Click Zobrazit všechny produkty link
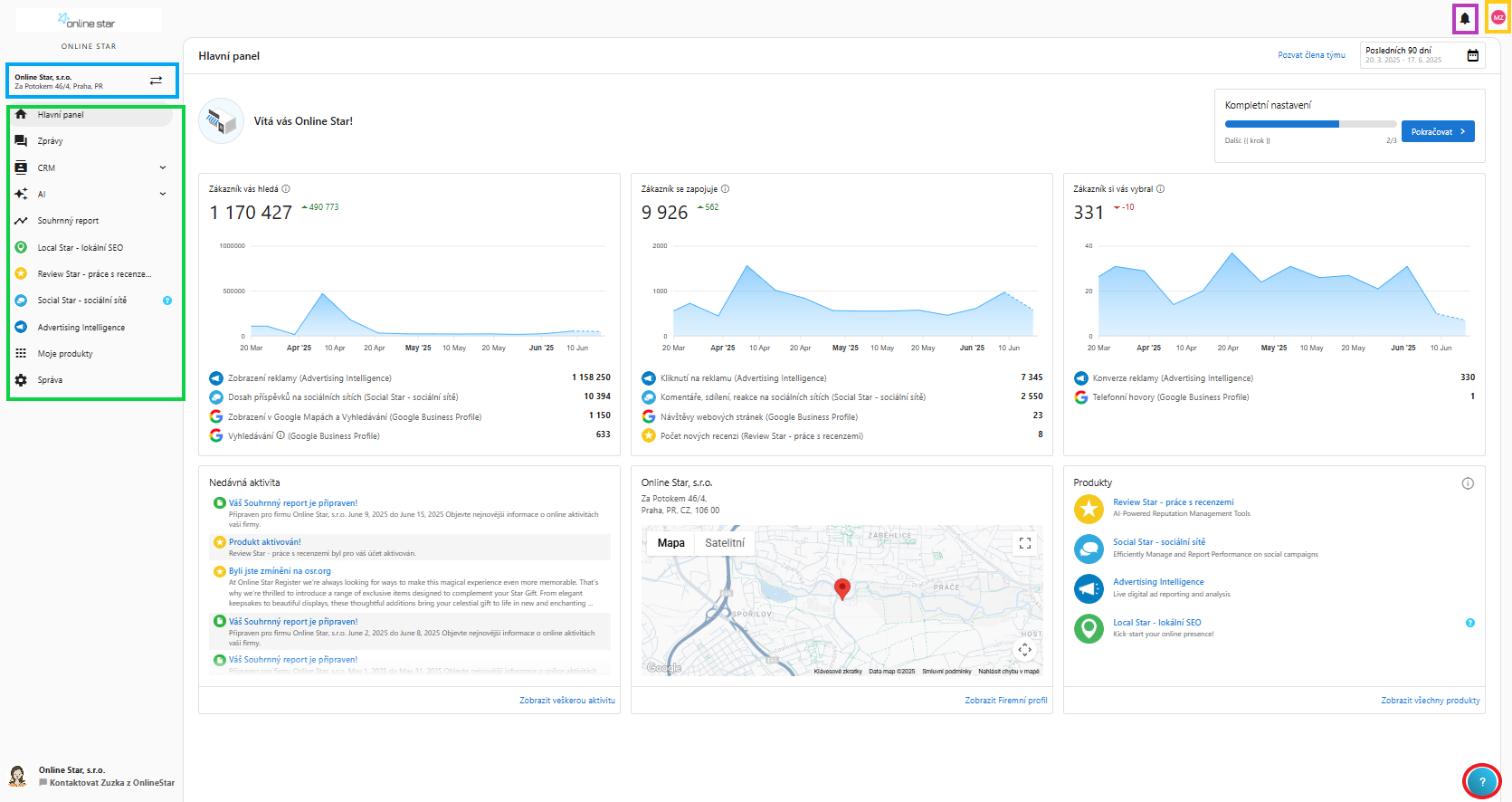1512x802 pixels. click(1431, 701)
